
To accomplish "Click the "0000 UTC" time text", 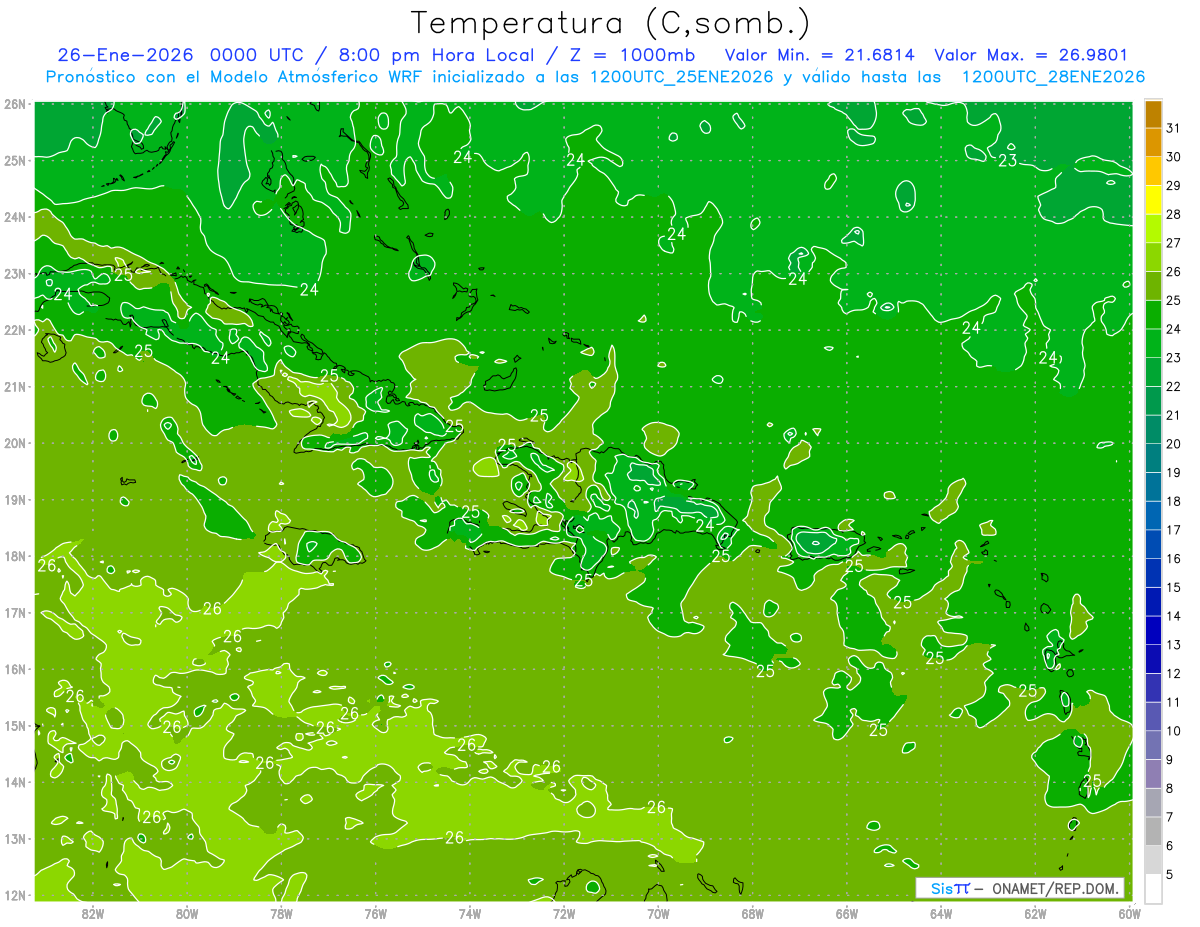I will [x=259, y=55].
